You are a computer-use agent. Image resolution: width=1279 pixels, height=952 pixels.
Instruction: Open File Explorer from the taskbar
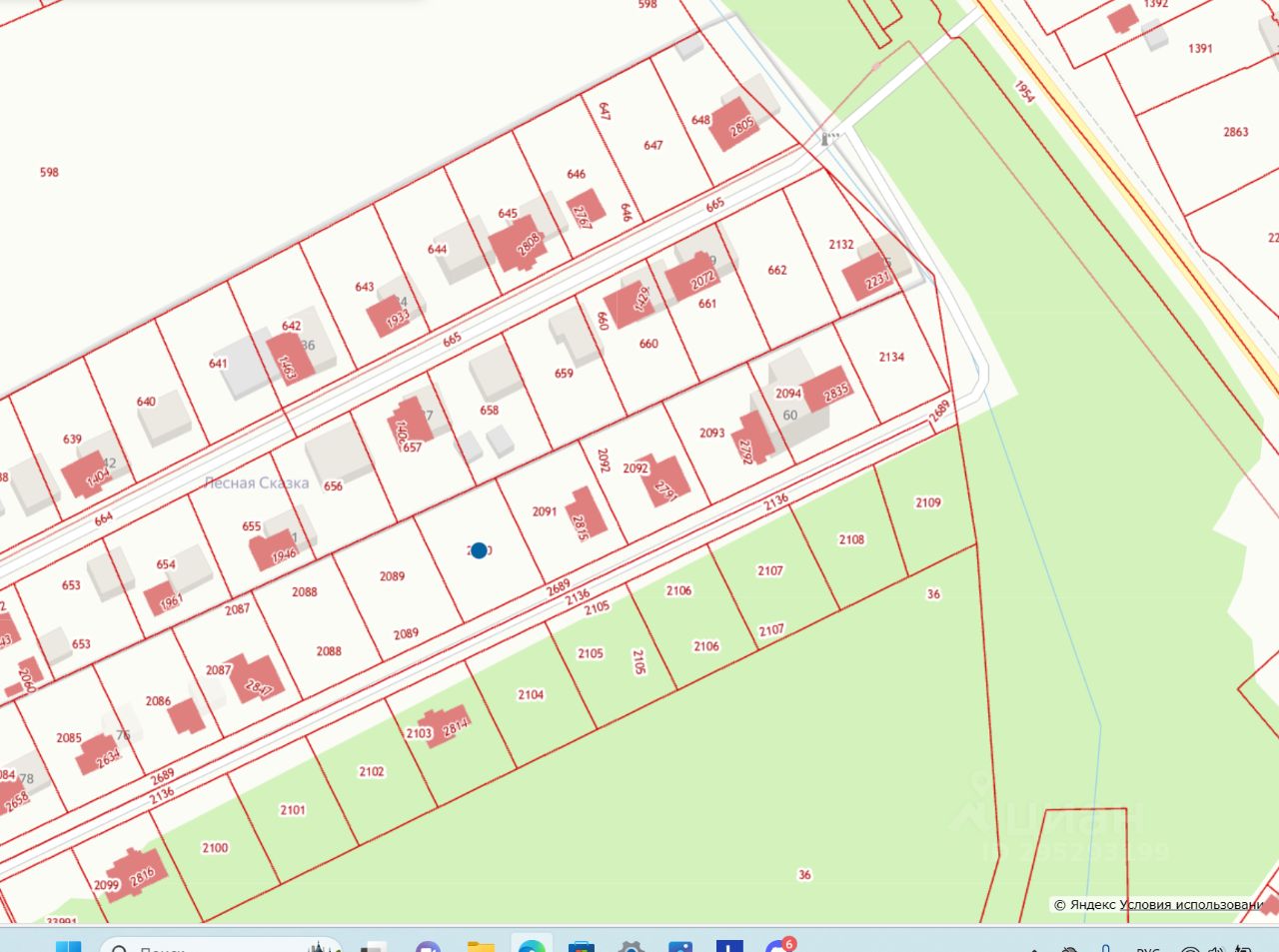(x=481, y=946)
